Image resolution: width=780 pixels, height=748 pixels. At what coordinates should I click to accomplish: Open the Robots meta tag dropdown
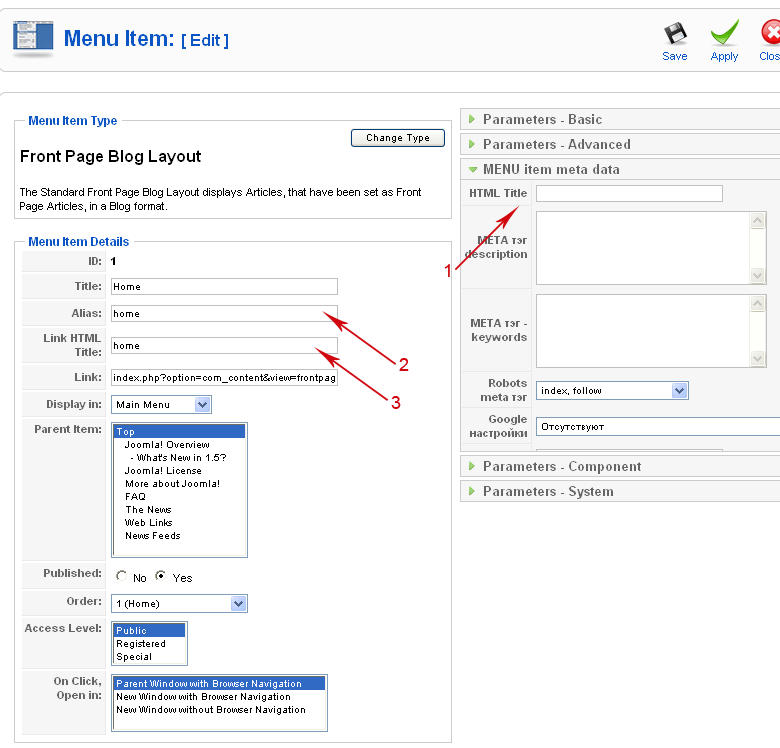tap(612, 390)
